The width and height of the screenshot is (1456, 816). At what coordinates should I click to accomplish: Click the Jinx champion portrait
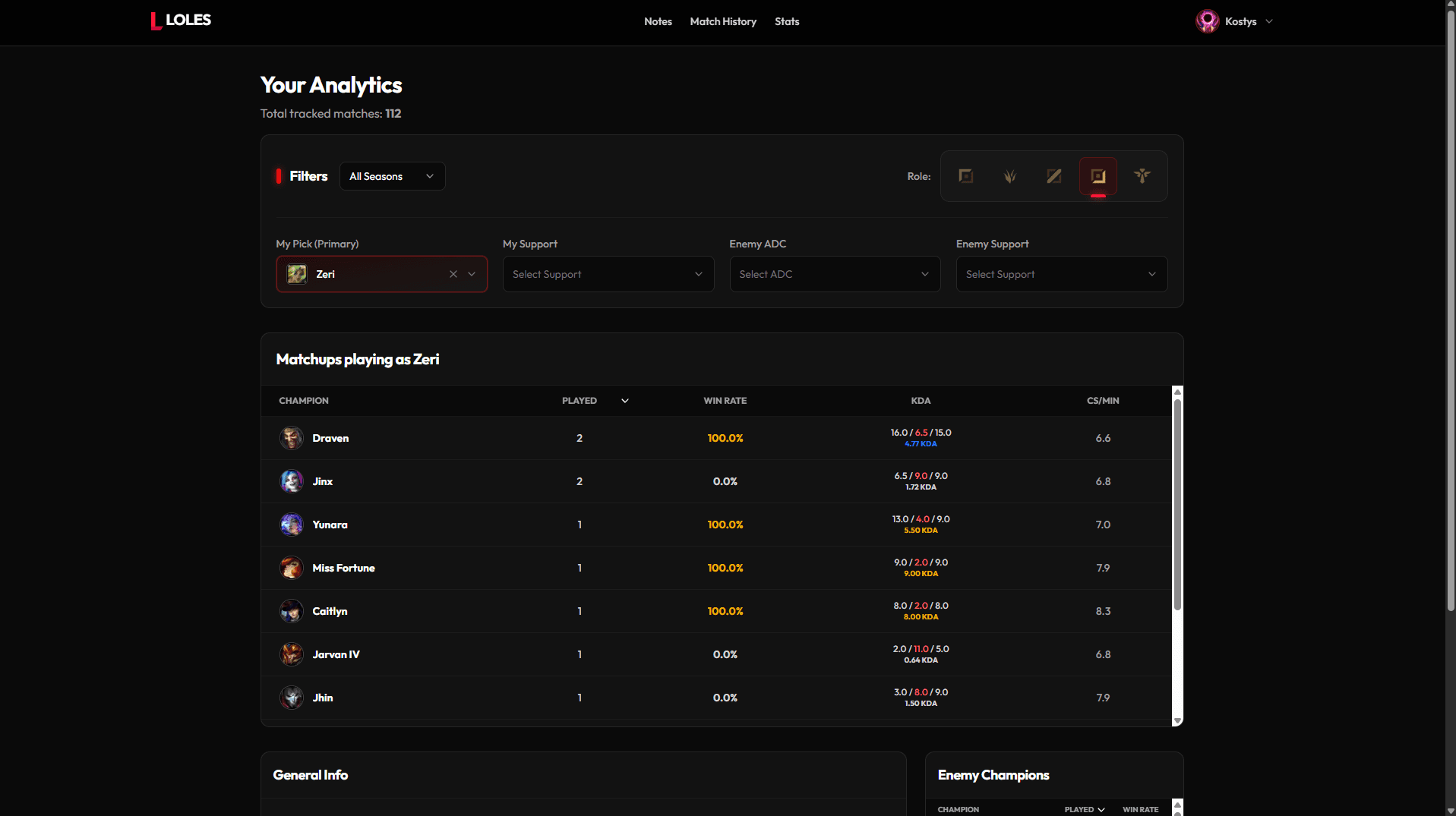pyautogui.click(x=292, y=481)
